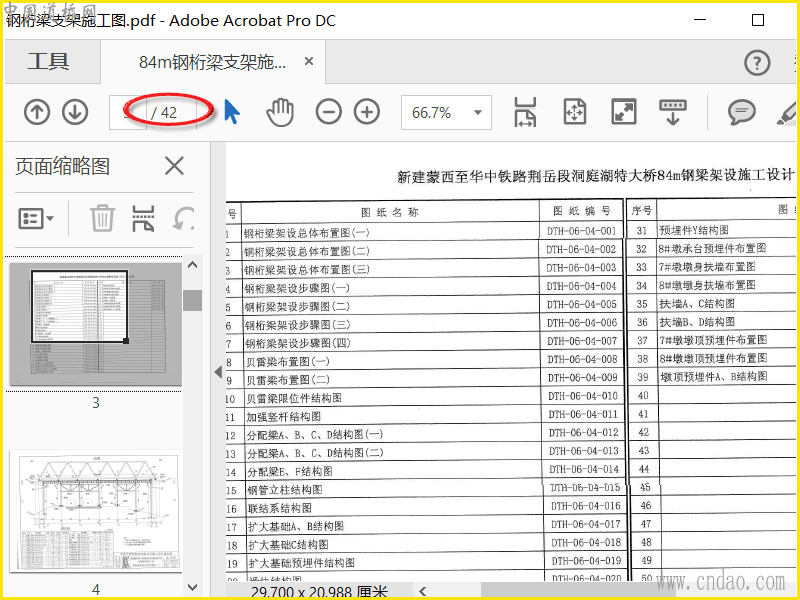Zoom in with the plus button
The image size is (800, 600).
(x=367, y=112)
